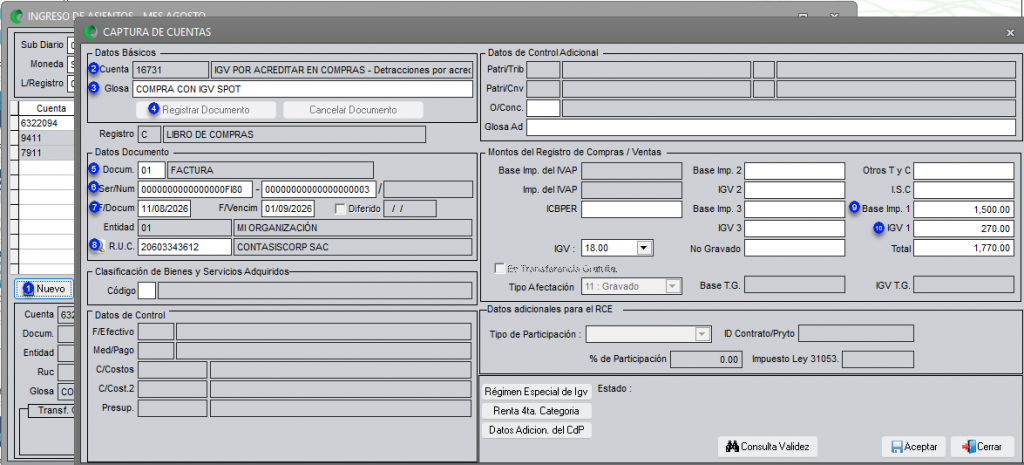The image size is (1024, 465).
Task: Click Consulta Validez button
Action: (x=767, y=447)
